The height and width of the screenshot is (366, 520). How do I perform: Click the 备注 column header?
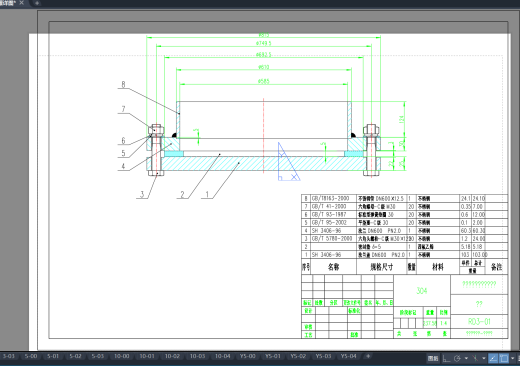pos(496,267)
